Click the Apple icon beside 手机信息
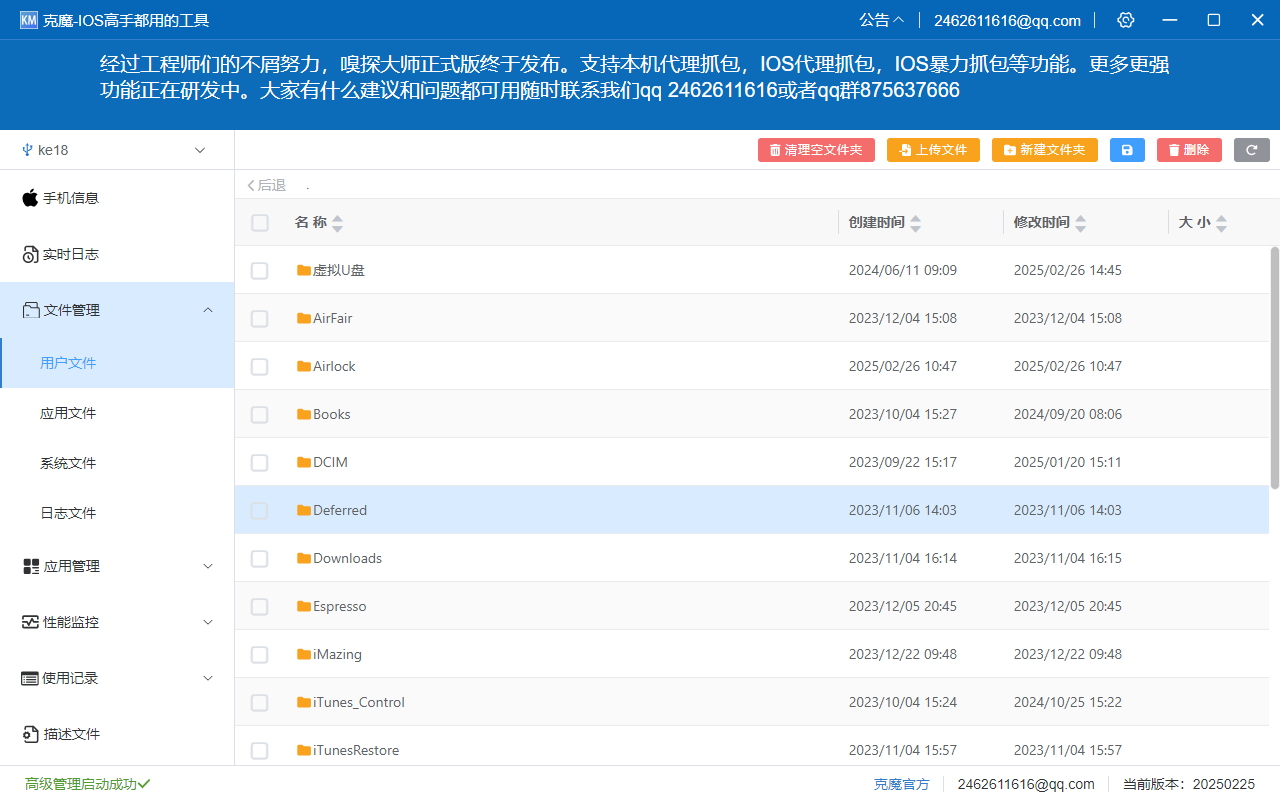This screenshot has height=800, width=1280. click(30, 197)
